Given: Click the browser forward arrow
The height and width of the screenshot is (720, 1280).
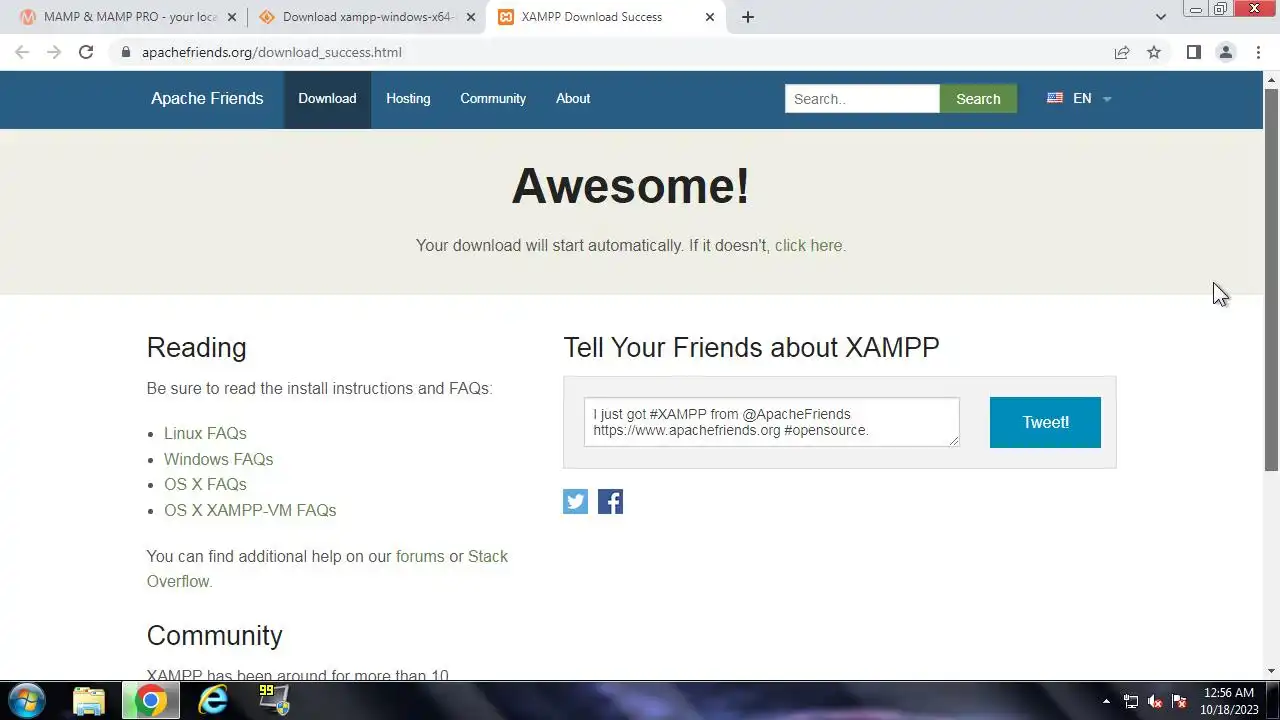Looking at the screenshot, I should [x=54, y=52].
